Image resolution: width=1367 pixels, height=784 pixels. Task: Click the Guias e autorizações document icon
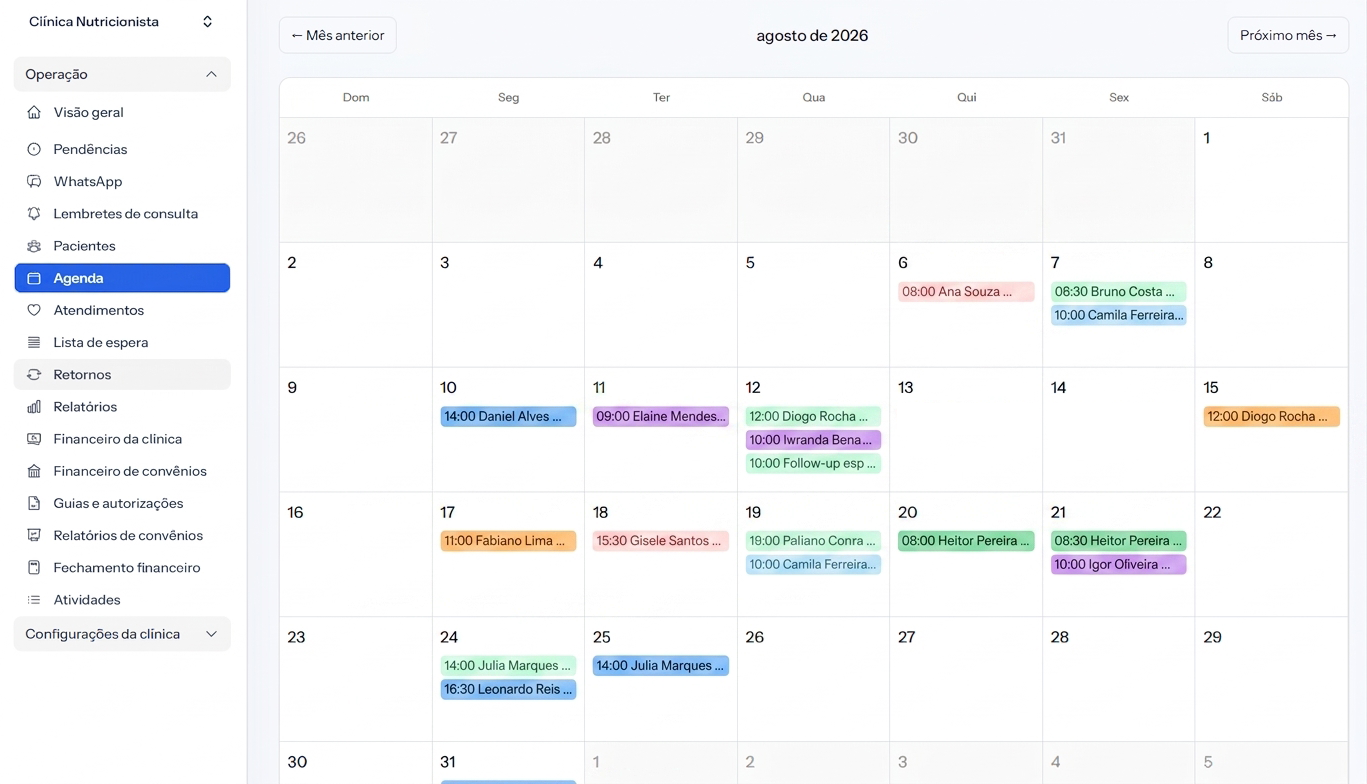tap(34, 503)
